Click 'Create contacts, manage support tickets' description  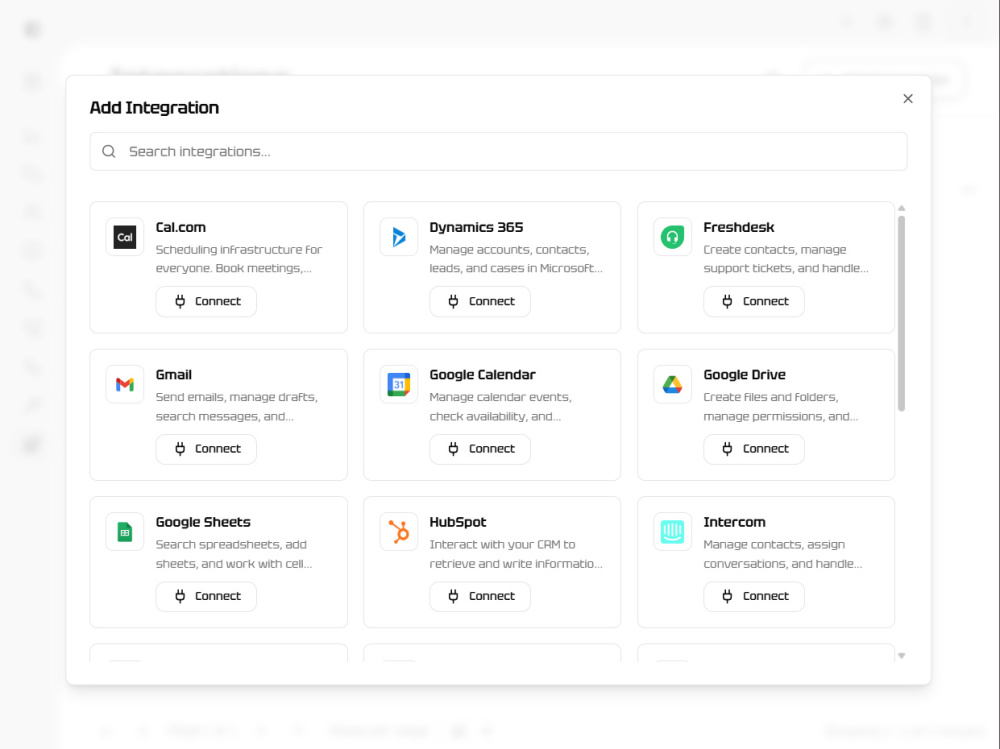[786, 258]
